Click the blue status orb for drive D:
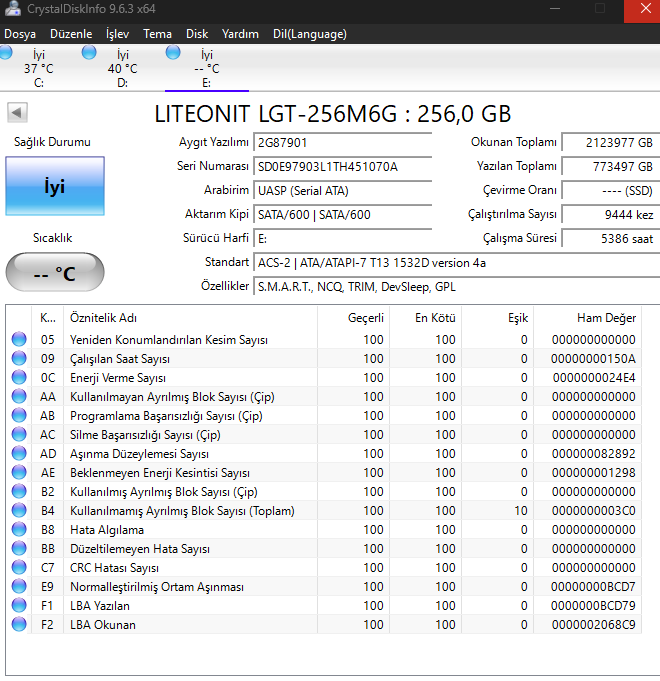The image size is (660, 681). pyautogui.click(x=89, y=53)
